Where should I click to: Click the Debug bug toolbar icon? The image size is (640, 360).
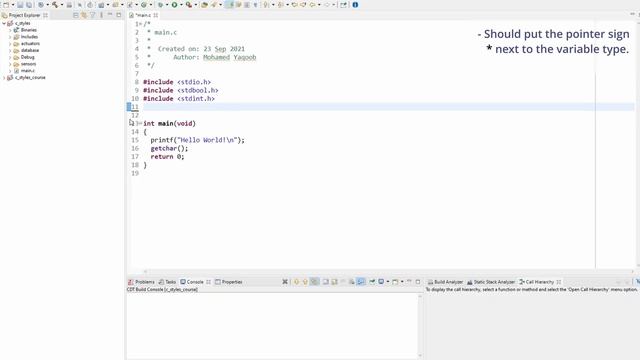pos(161,5)
